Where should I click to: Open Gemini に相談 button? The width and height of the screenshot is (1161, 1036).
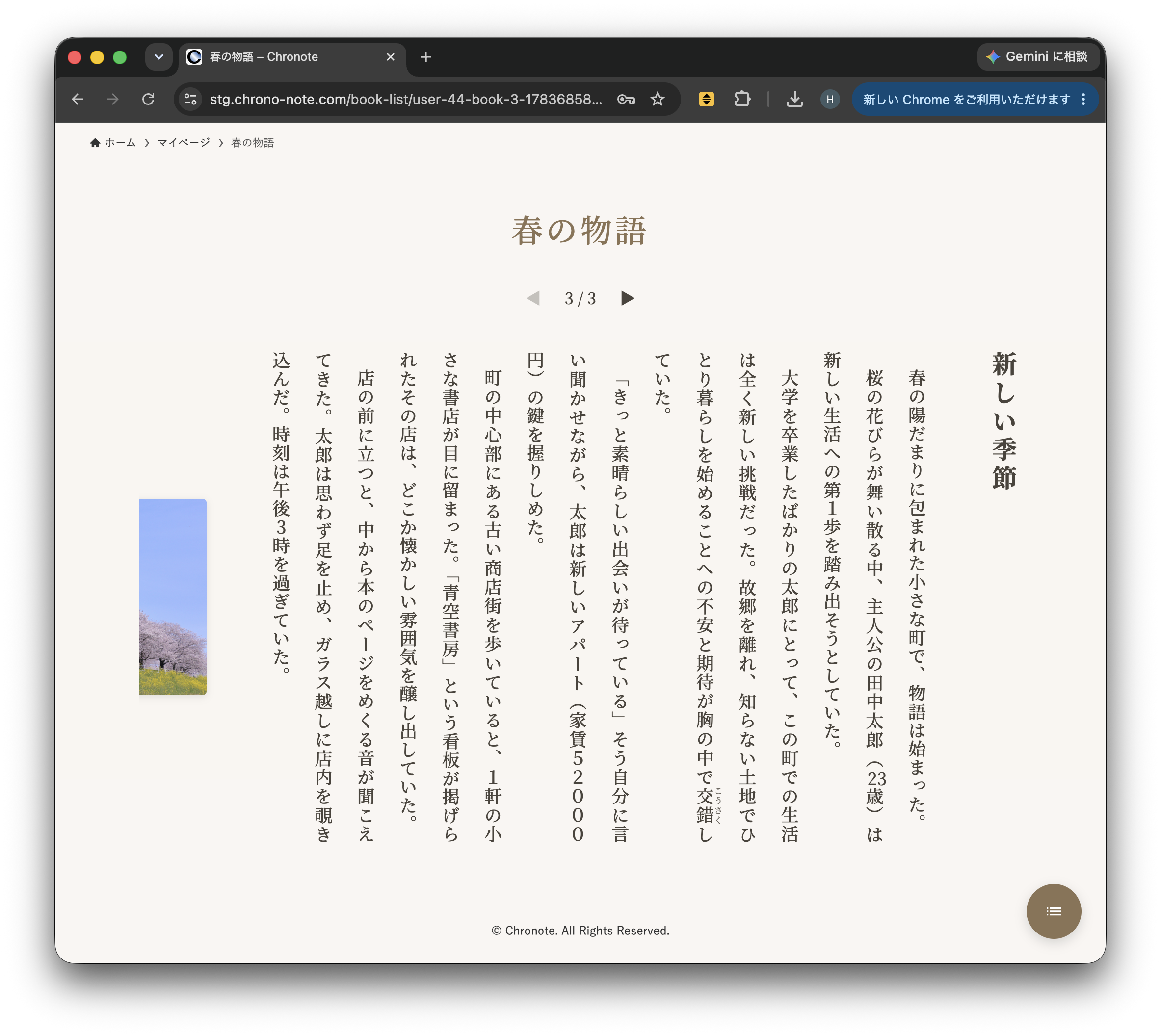pos(1038,56)
